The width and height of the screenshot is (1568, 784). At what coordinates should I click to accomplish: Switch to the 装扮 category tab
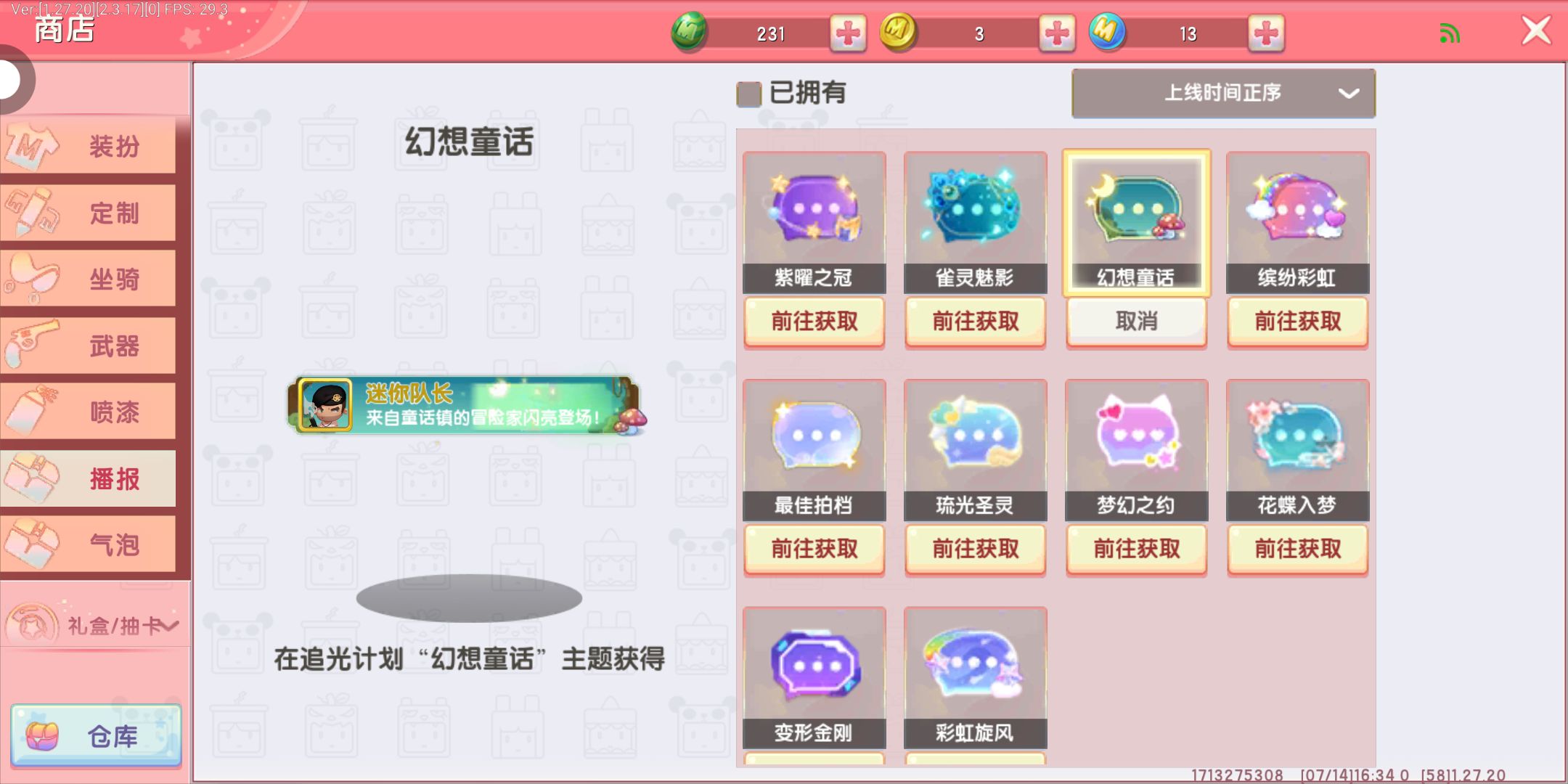tap(88, 146)
